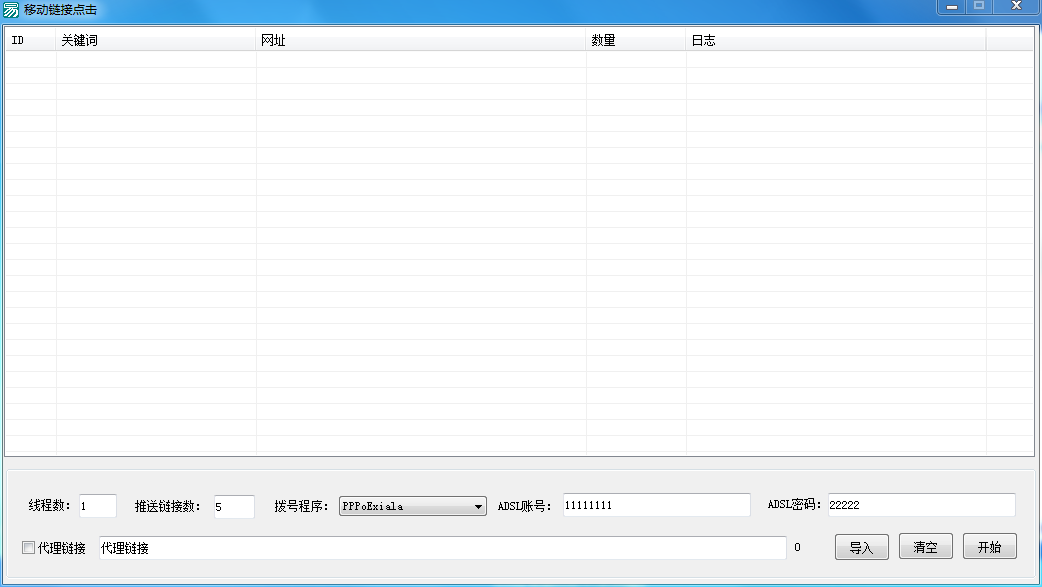Focus the 代理链接 address text box
This screenshot has height=587, width=1042.
(x=441, y=548)
